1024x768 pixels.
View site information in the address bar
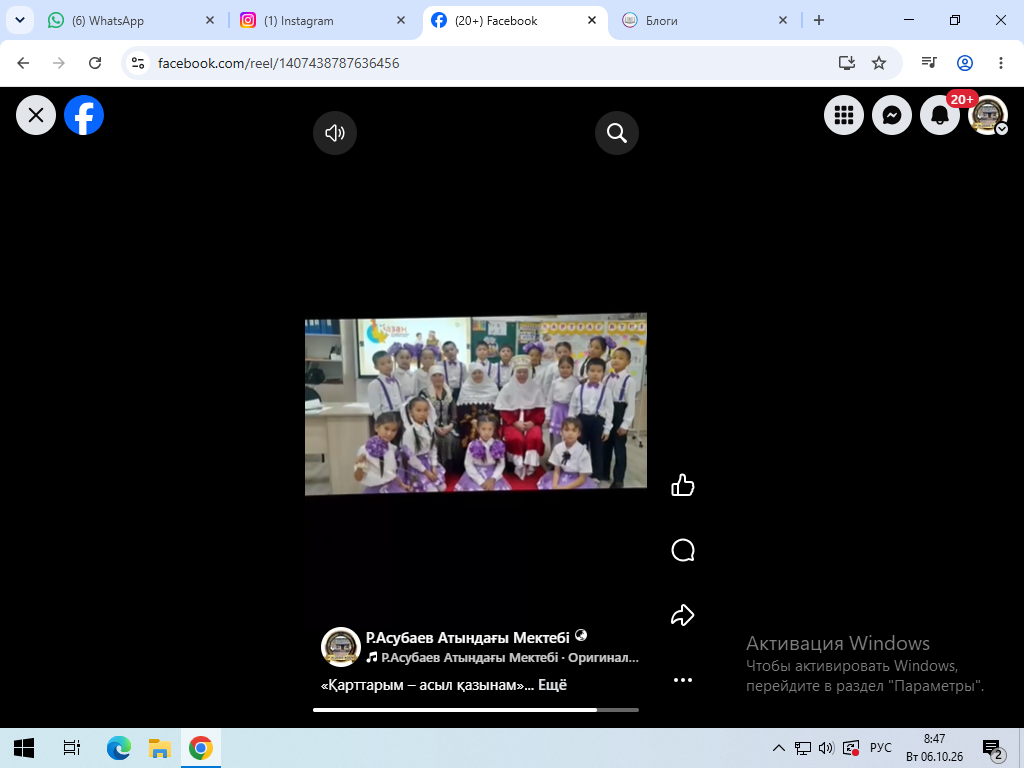[138, 63]
